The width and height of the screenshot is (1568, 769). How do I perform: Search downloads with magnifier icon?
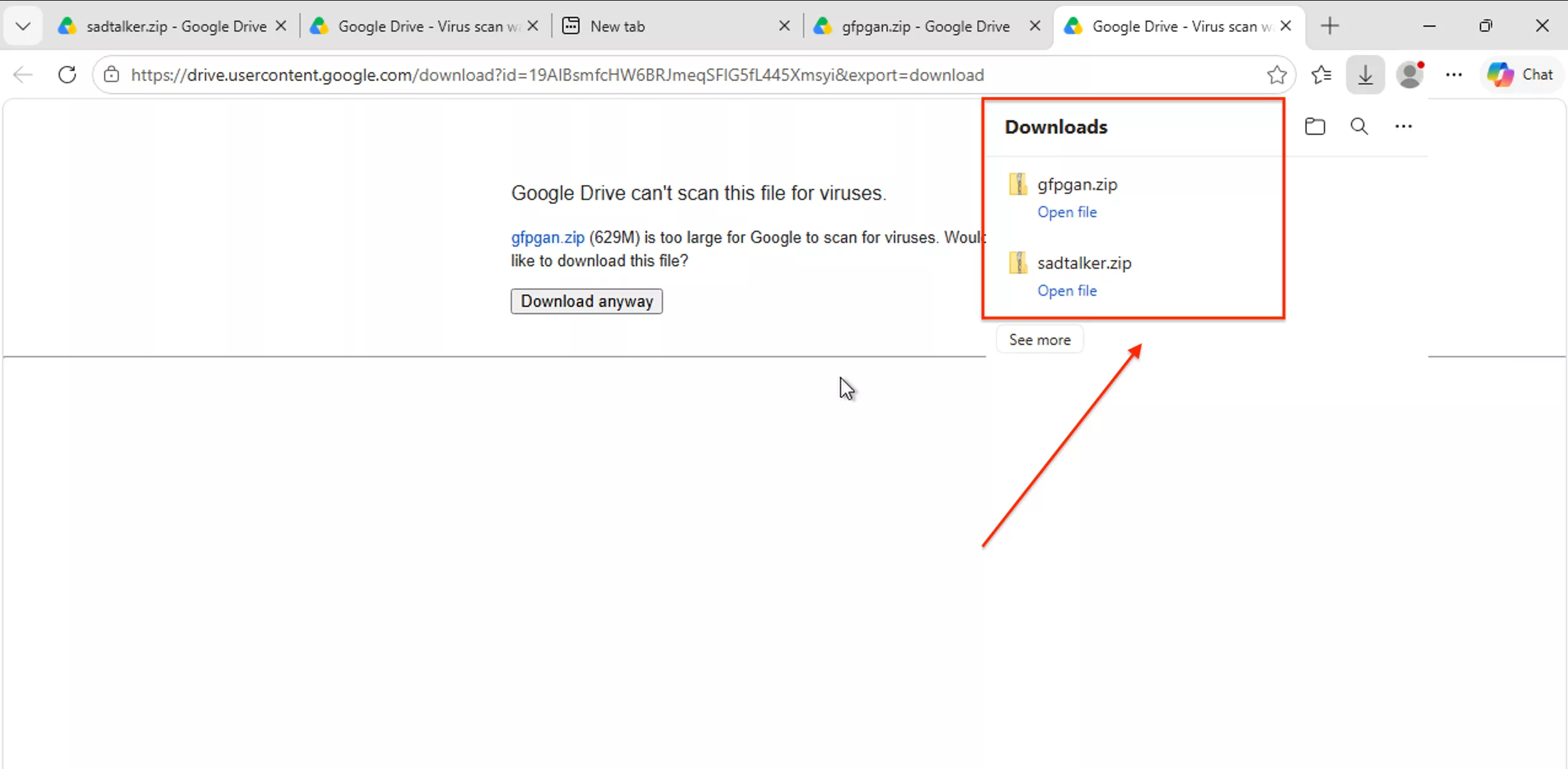(x=1359, y=127)
